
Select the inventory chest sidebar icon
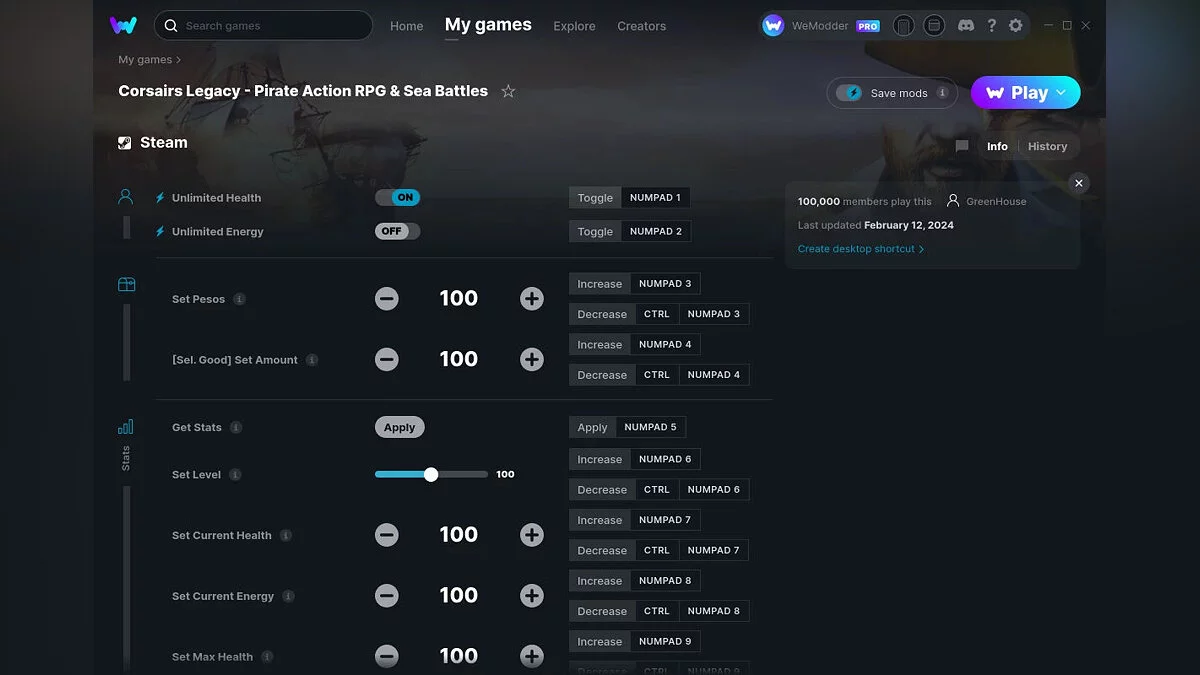click(126, 285)
